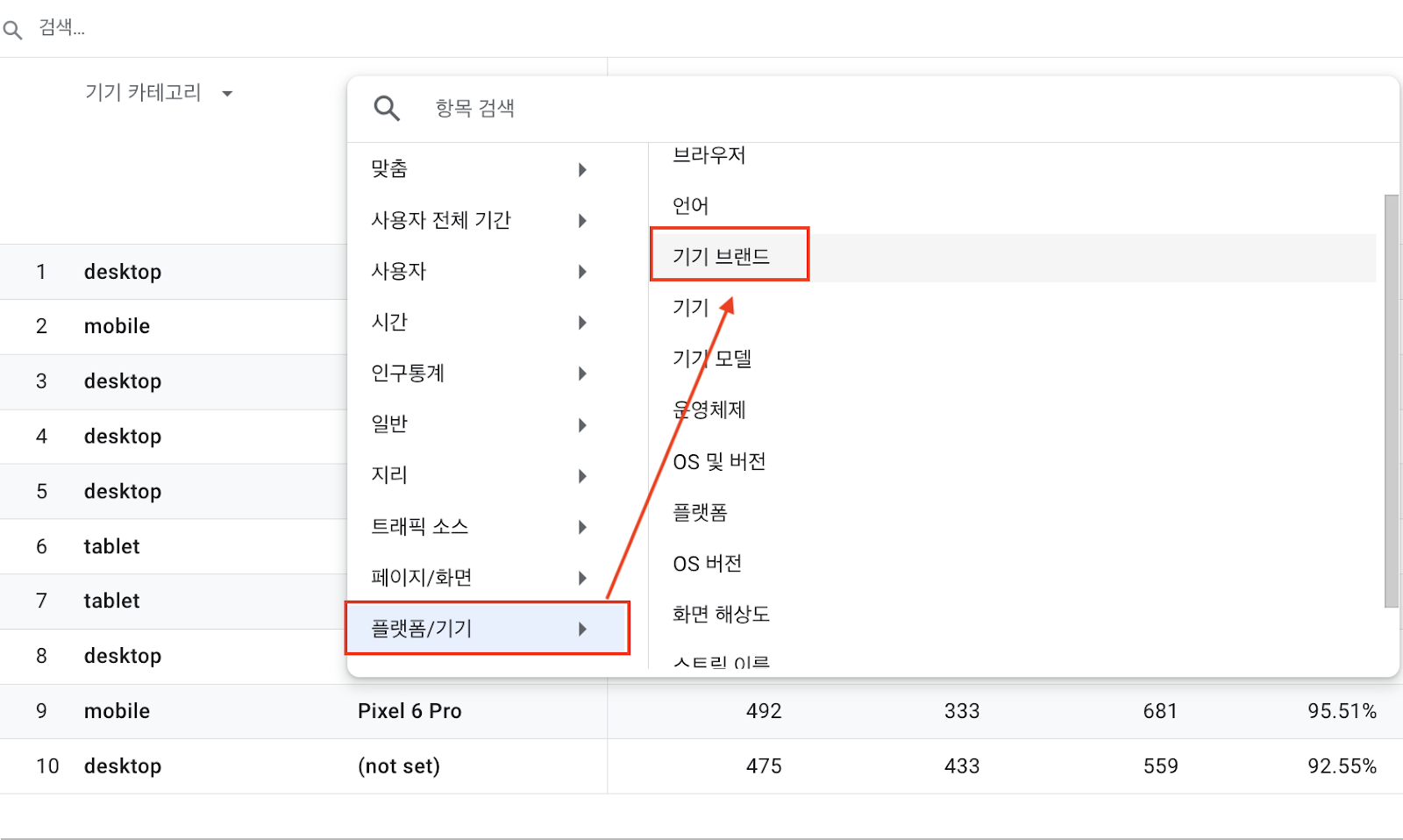Viewport: 1403px width, 840px height.
Task: Click desktop in row 10
Action: (123, 766)
